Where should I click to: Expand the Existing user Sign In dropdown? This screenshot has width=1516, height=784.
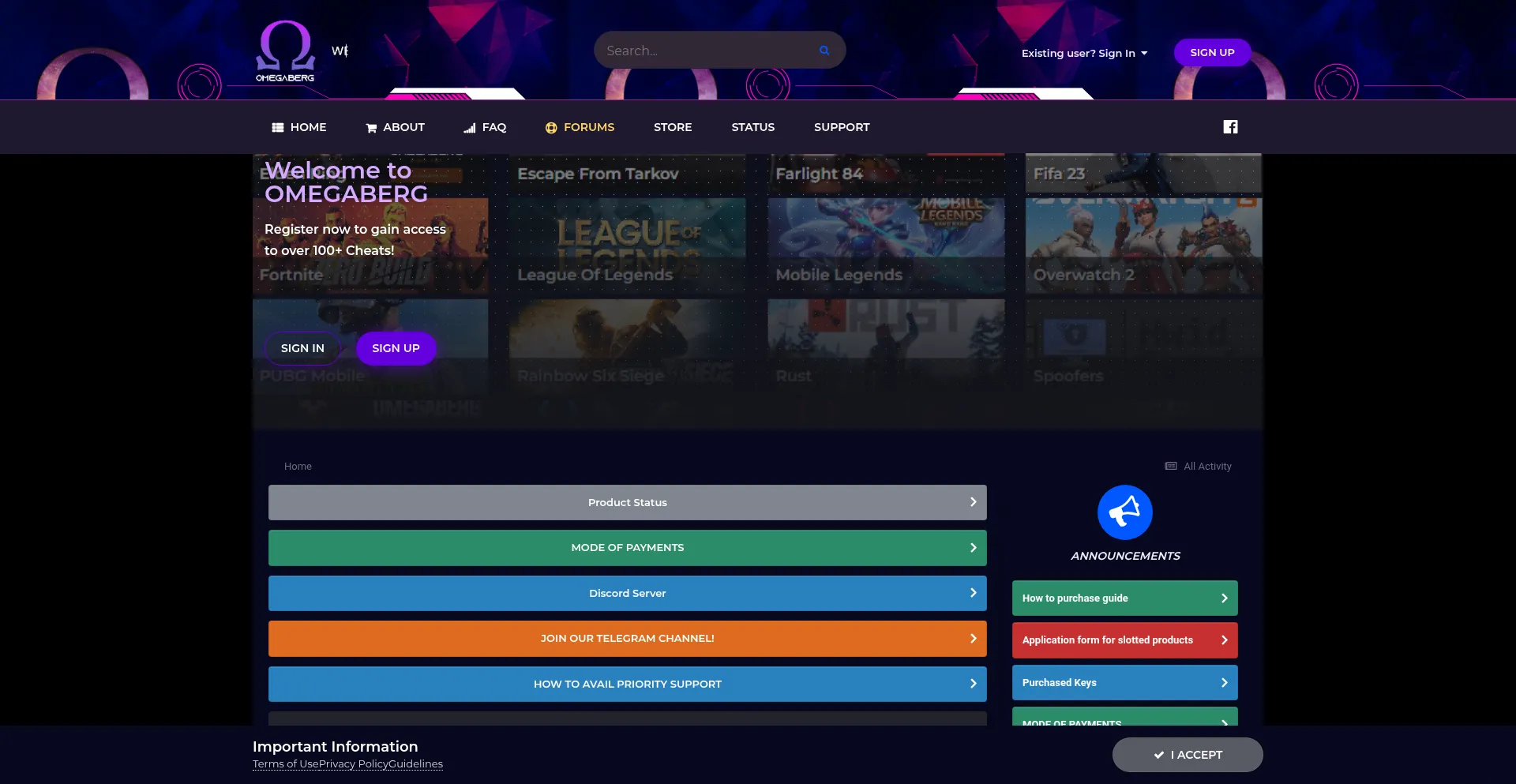[1084, 53]
